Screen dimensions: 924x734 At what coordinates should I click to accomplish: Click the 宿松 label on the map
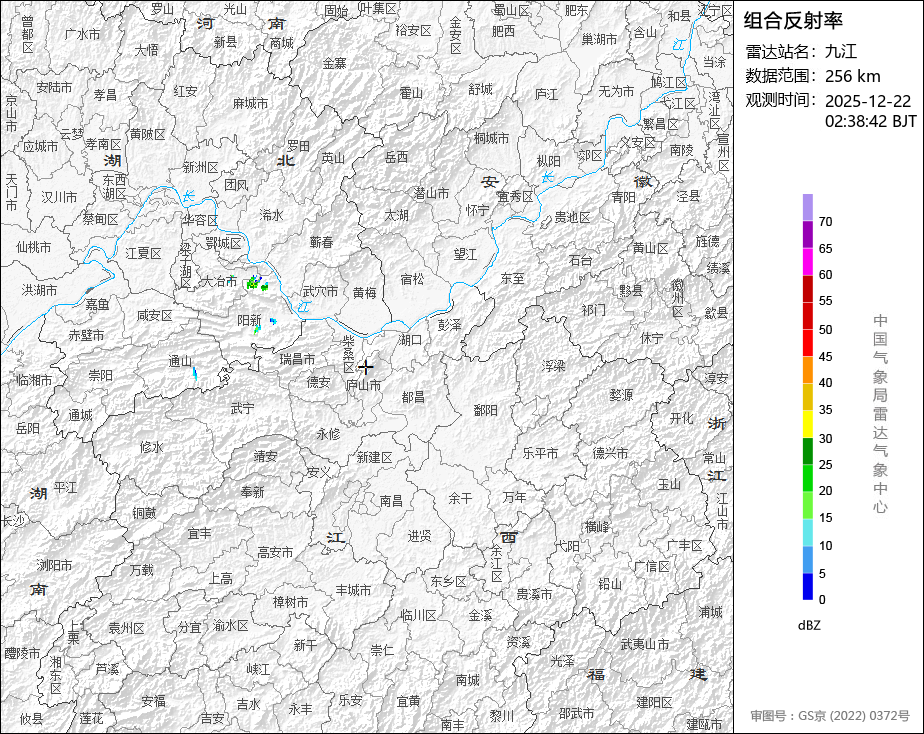pos(412,279)
